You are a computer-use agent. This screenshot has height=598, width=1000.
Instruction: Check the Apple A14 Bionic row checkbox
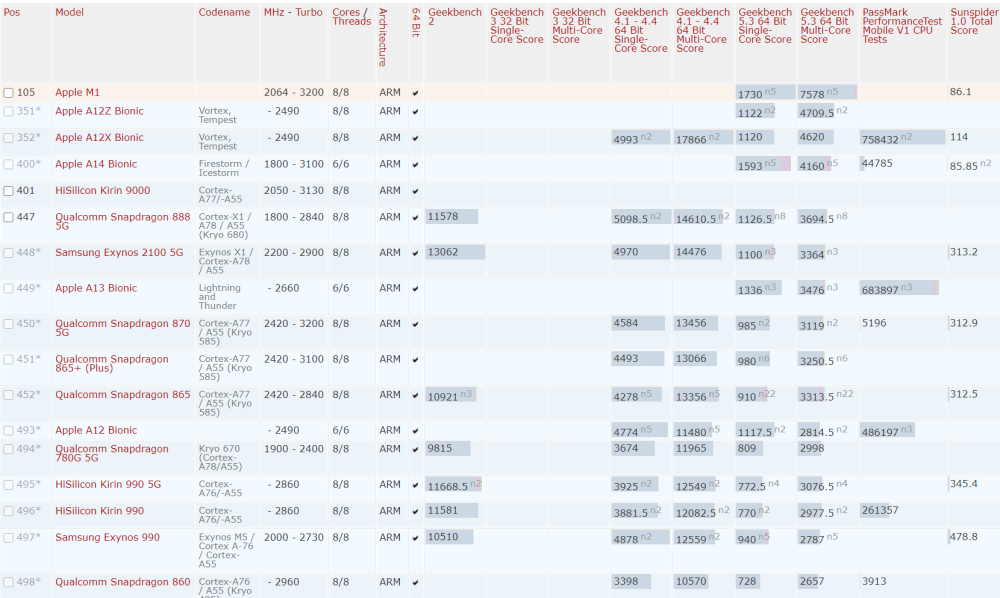coord(8,164)
